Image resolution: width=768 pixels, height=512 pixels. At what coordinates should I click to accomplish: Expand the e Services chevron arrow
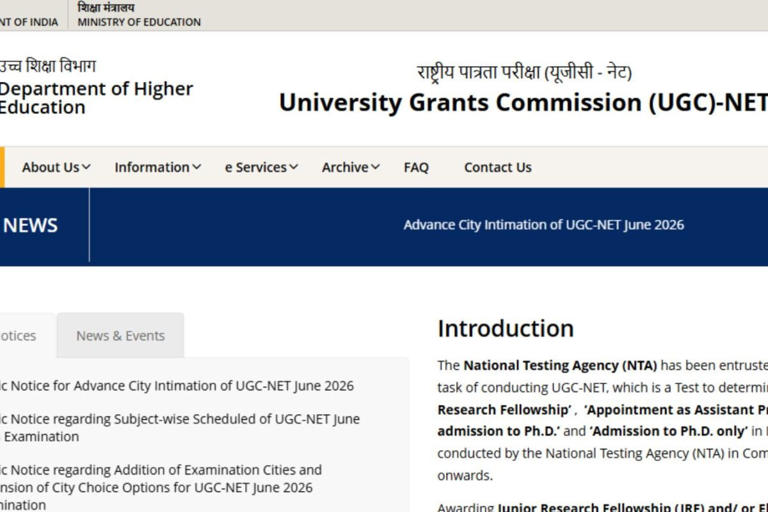point(293,168)
